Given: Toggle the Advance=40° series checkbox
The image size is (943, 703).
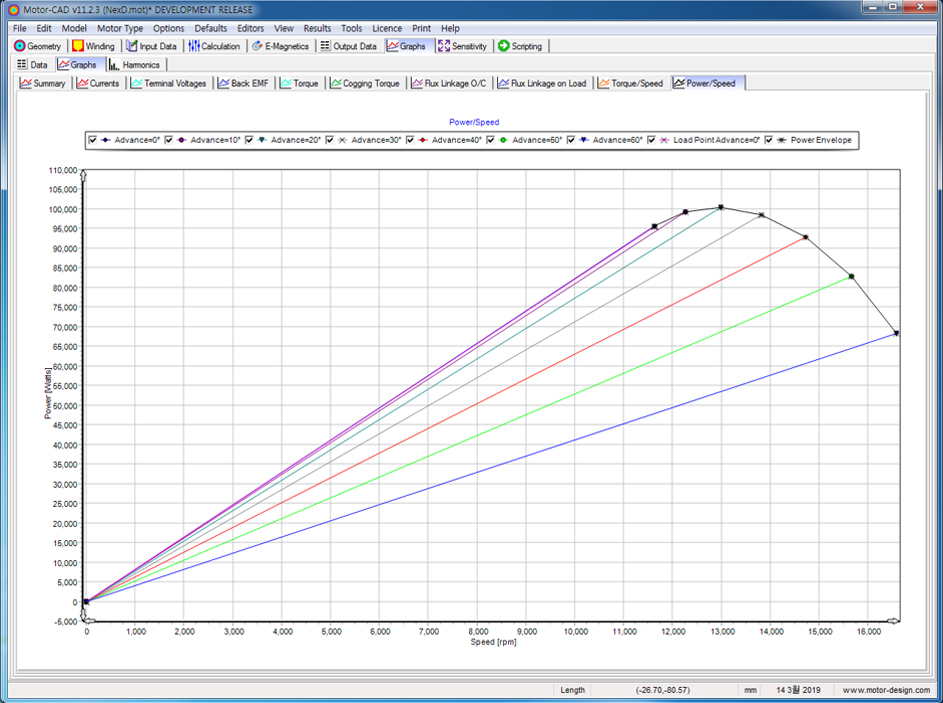Looking at the screenshot, I should coord(410,140).
